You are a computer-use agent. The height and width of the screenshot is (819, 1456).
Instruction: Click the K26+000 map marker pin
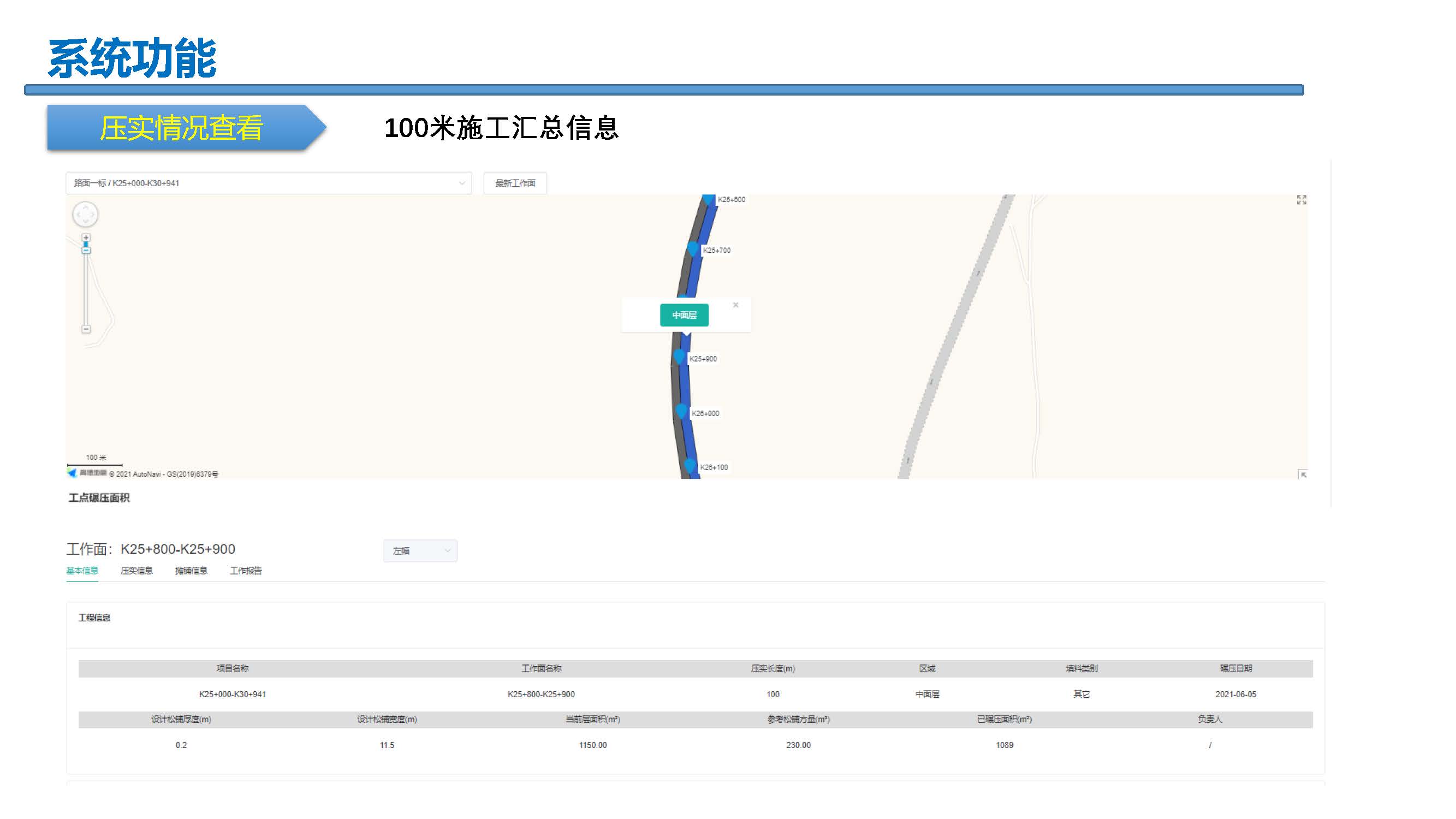[x=682, y=411]
